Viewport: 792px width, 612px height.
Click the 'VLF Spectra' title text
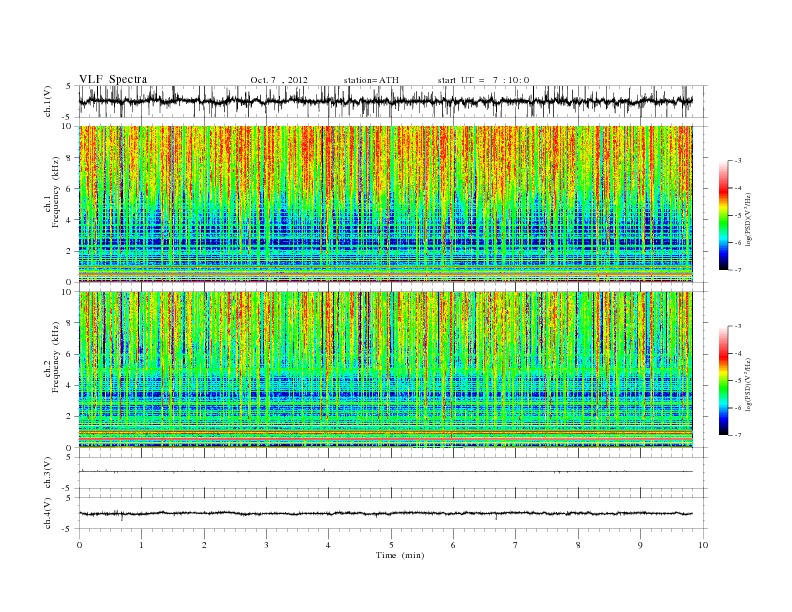coord(113,79)
